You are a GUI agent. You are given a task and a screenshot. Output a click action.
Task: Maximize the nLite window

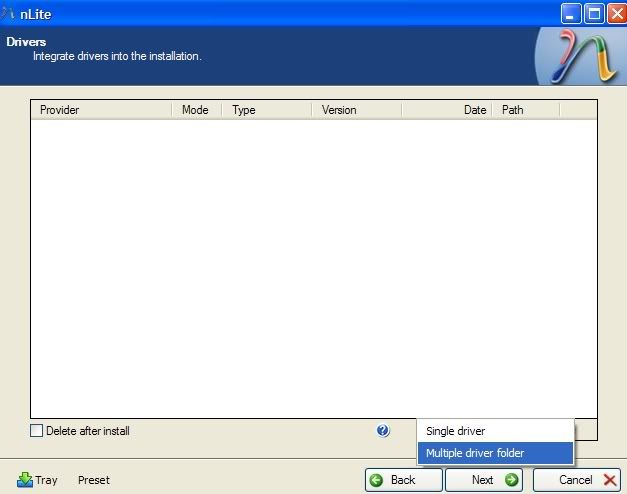pos(594,14)
